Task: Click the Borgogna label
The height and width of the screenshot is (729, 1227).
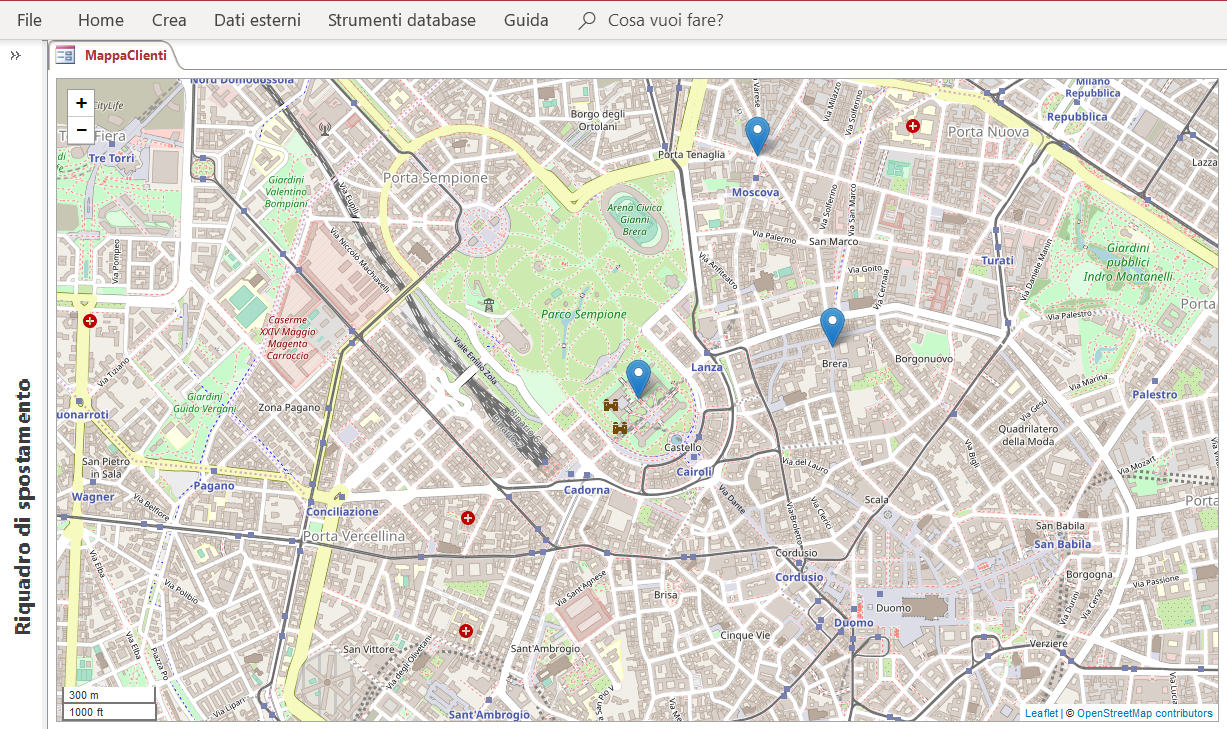Action: [x=1090, y=575]
